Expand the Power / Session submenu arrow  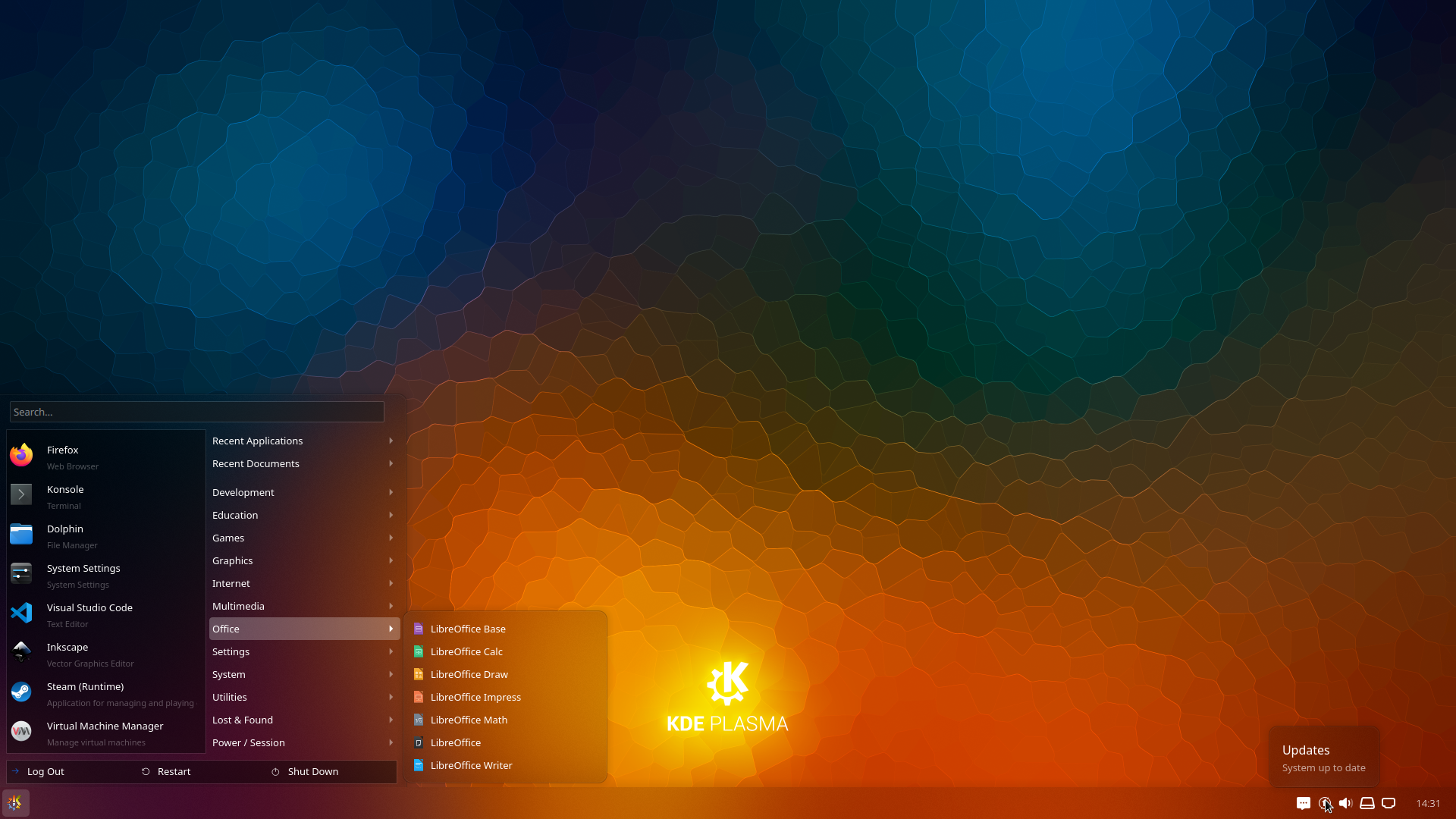(391, 742)
